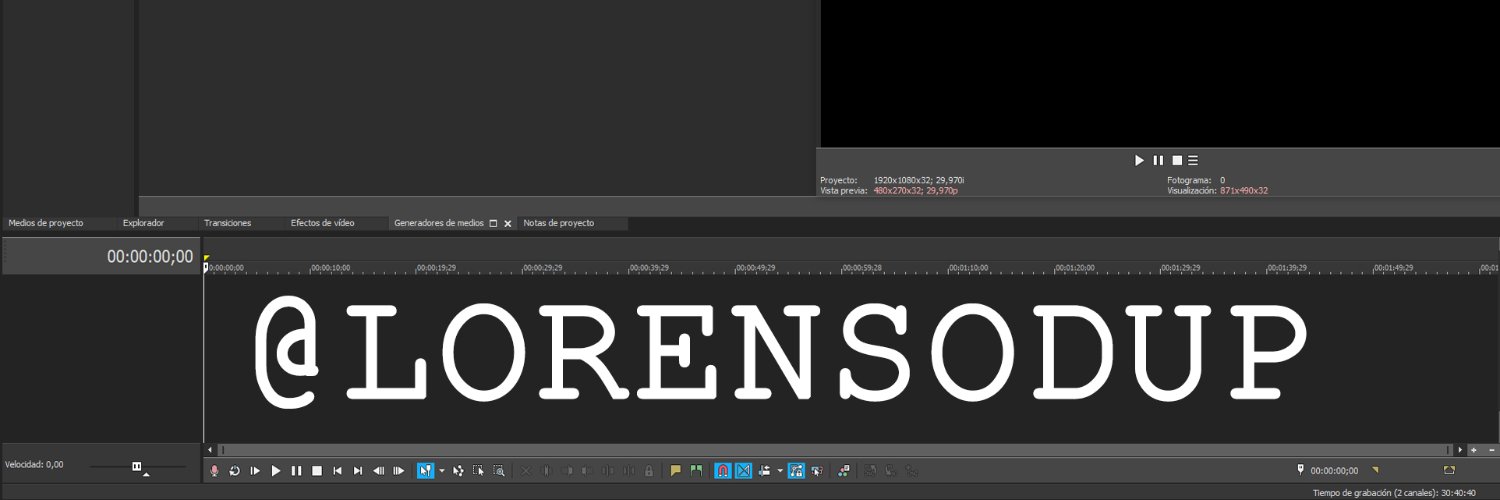Viewport: 1500px width, 500px height.
Task: Insert a marker with yellow flag icon
Action: tap(675, 471)
